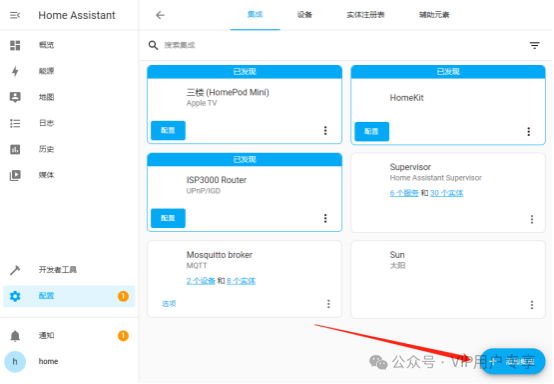Open Sun card three-dot menu
Image resolution: width=554 pixels, height=384 pixels.
(x=532, y=305)
